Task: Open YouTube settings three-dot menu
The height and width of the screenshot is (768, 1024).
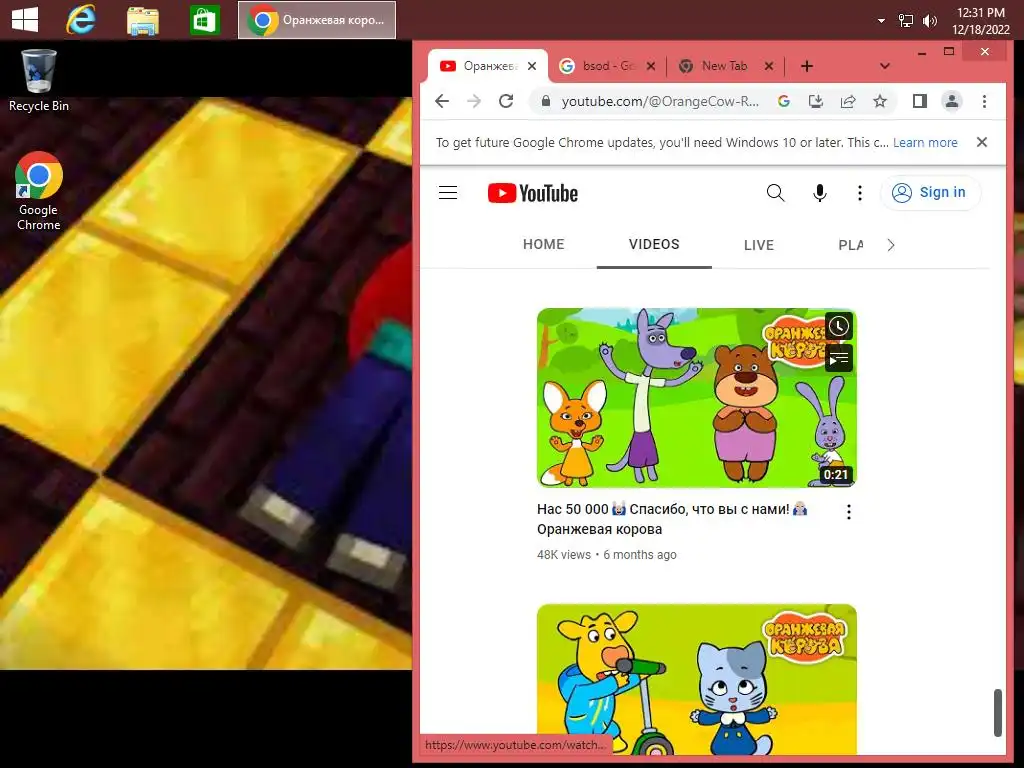Action: tap(859, 193)
